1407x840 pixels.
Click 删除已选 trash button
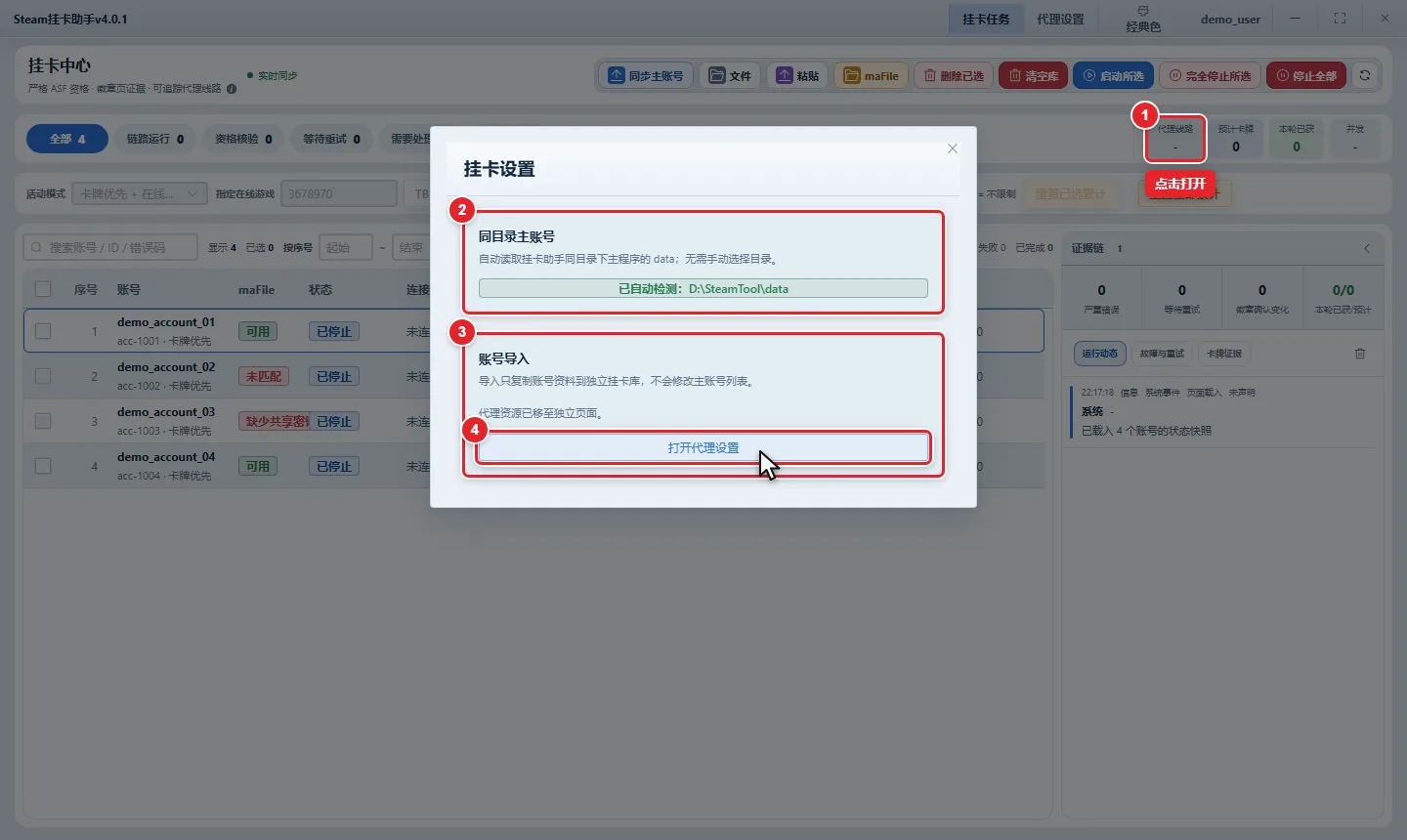954,75
